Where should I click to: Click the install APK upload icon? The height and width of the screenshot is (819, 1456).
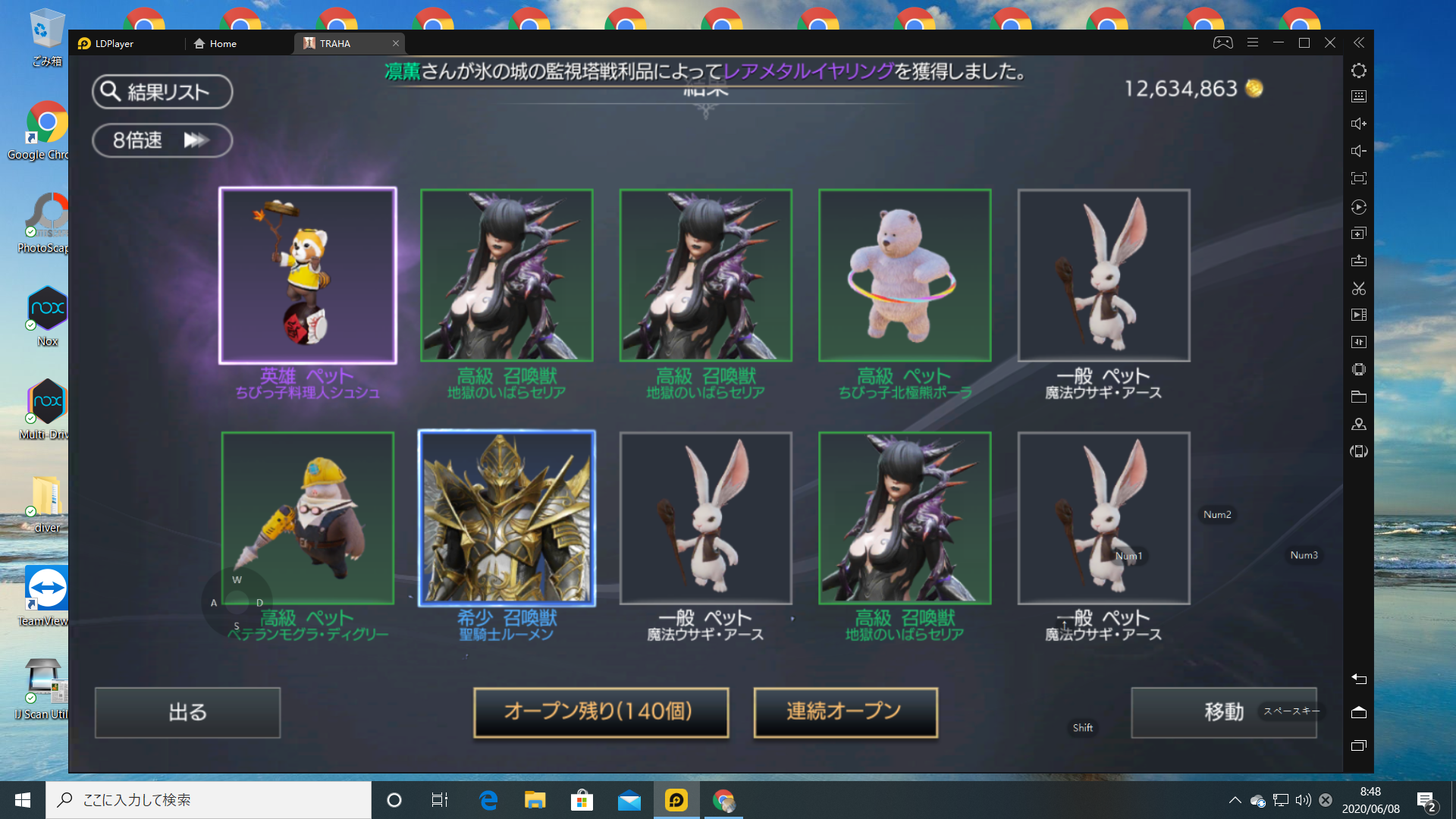(x=1358, y=261)
